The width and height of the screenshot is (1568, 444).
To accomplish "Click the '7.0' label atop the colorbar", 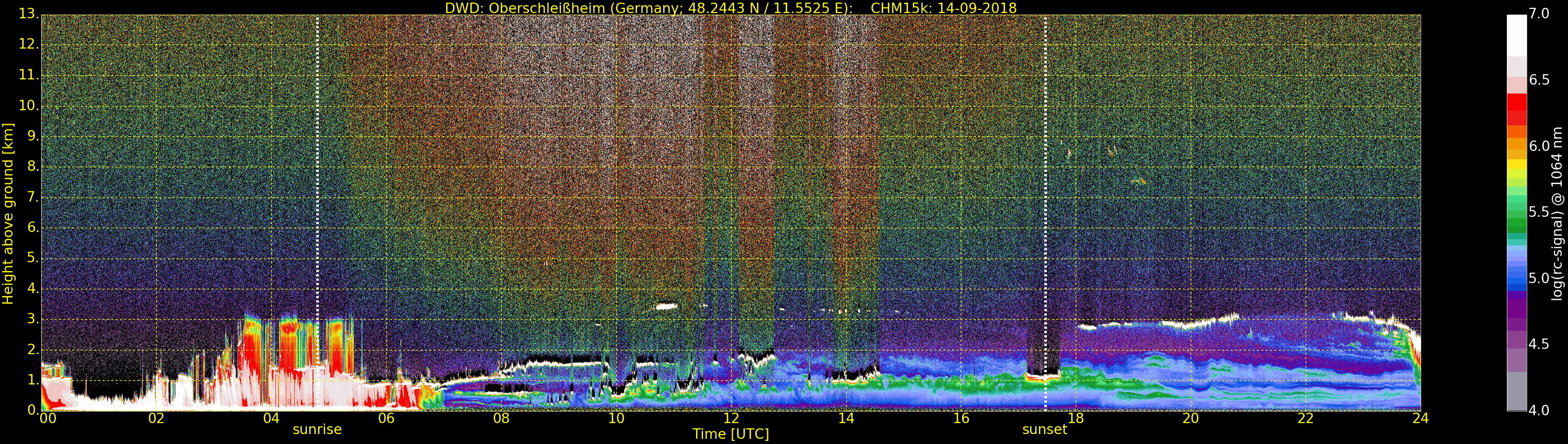I will pos(1539,14).
